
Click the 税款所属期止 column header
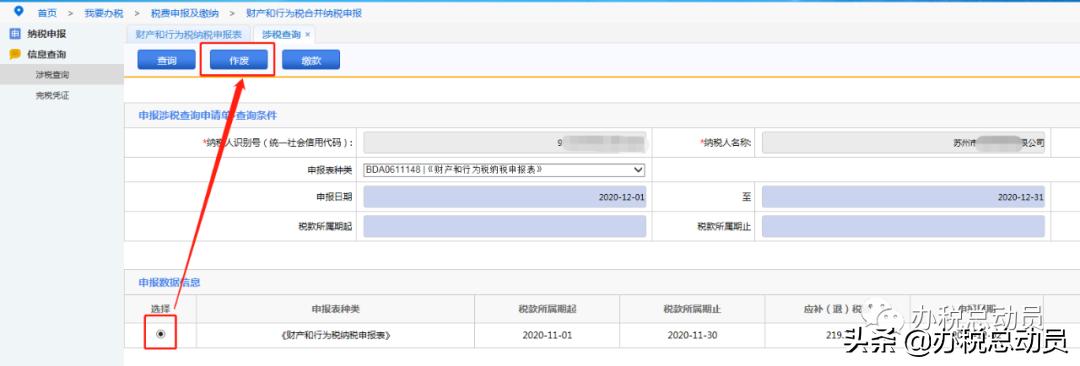click(x=692, y=309)
